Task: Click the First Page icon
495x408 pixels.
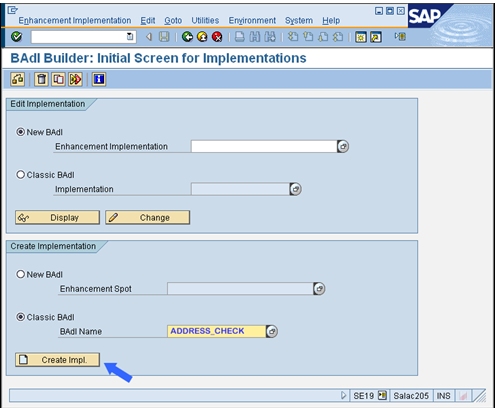Action: click(x=293, y=37)
